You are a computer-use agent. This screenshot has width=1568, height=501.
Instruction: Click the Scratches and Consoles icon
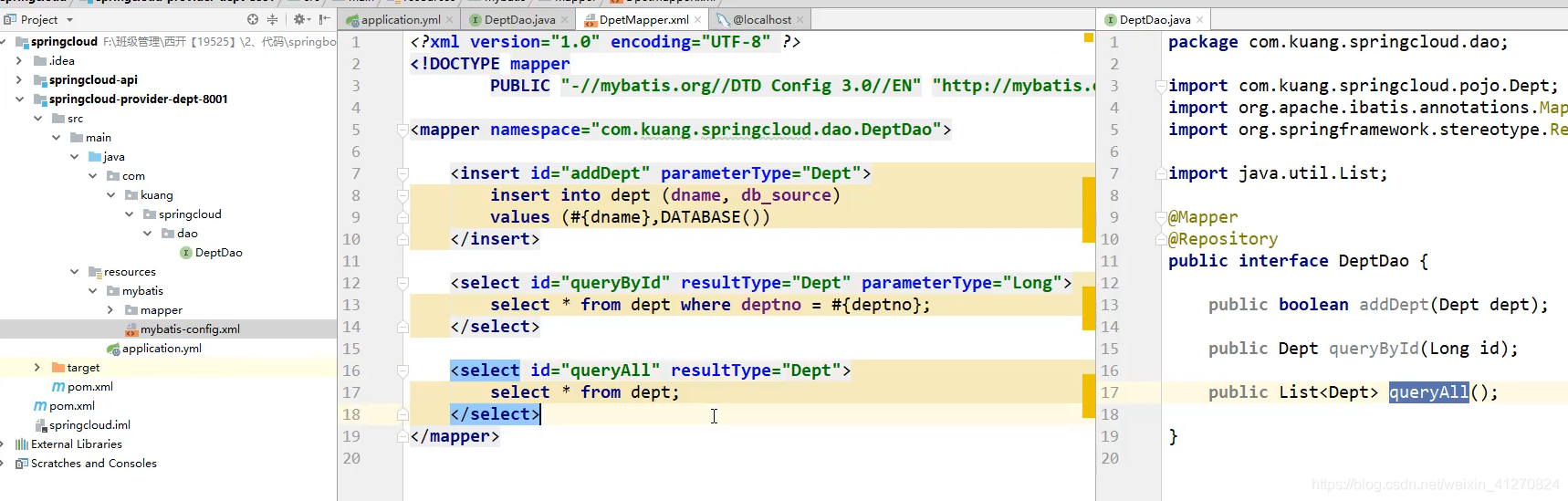[x=22, y=464]
